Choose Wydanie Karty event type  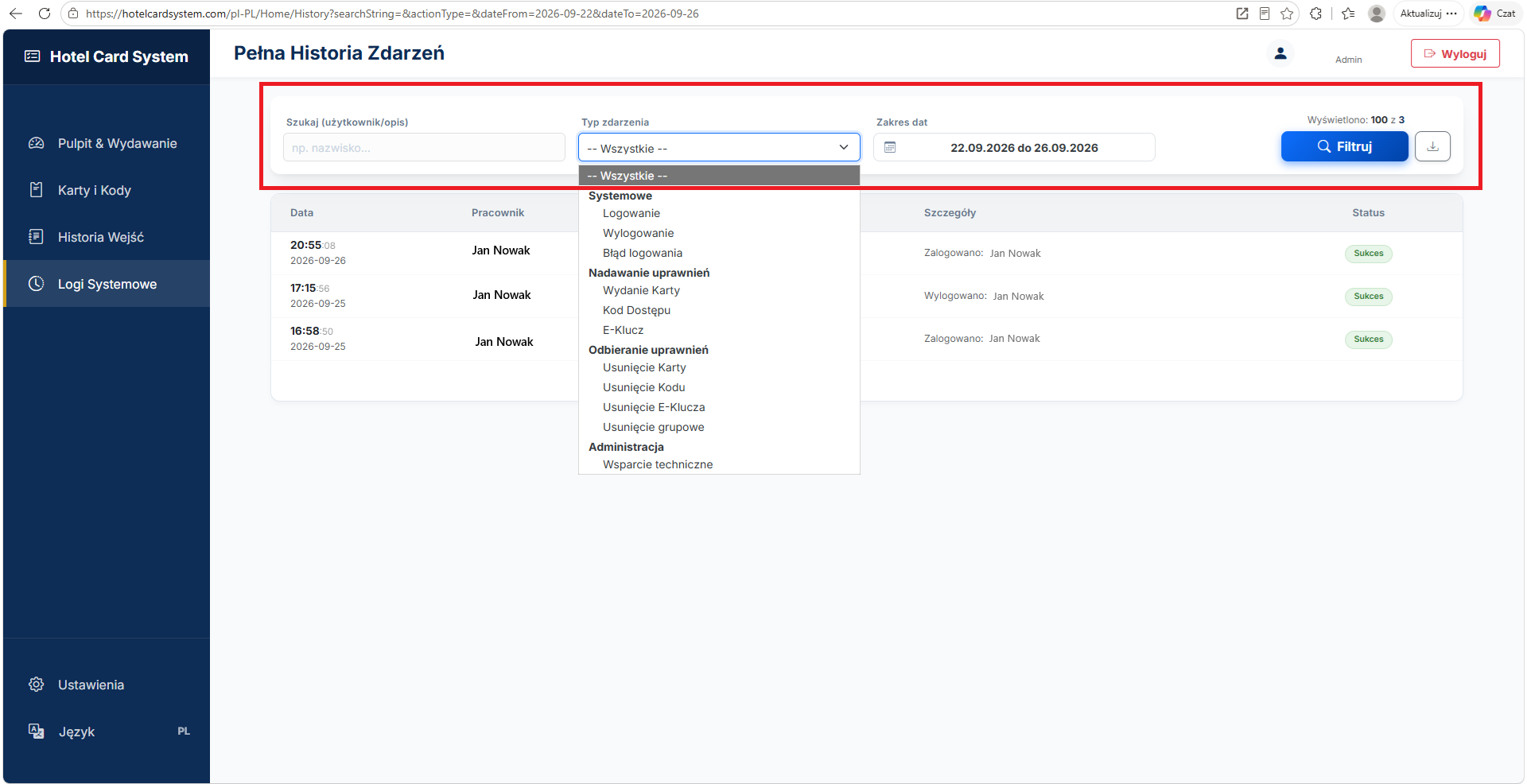(719, 290)
